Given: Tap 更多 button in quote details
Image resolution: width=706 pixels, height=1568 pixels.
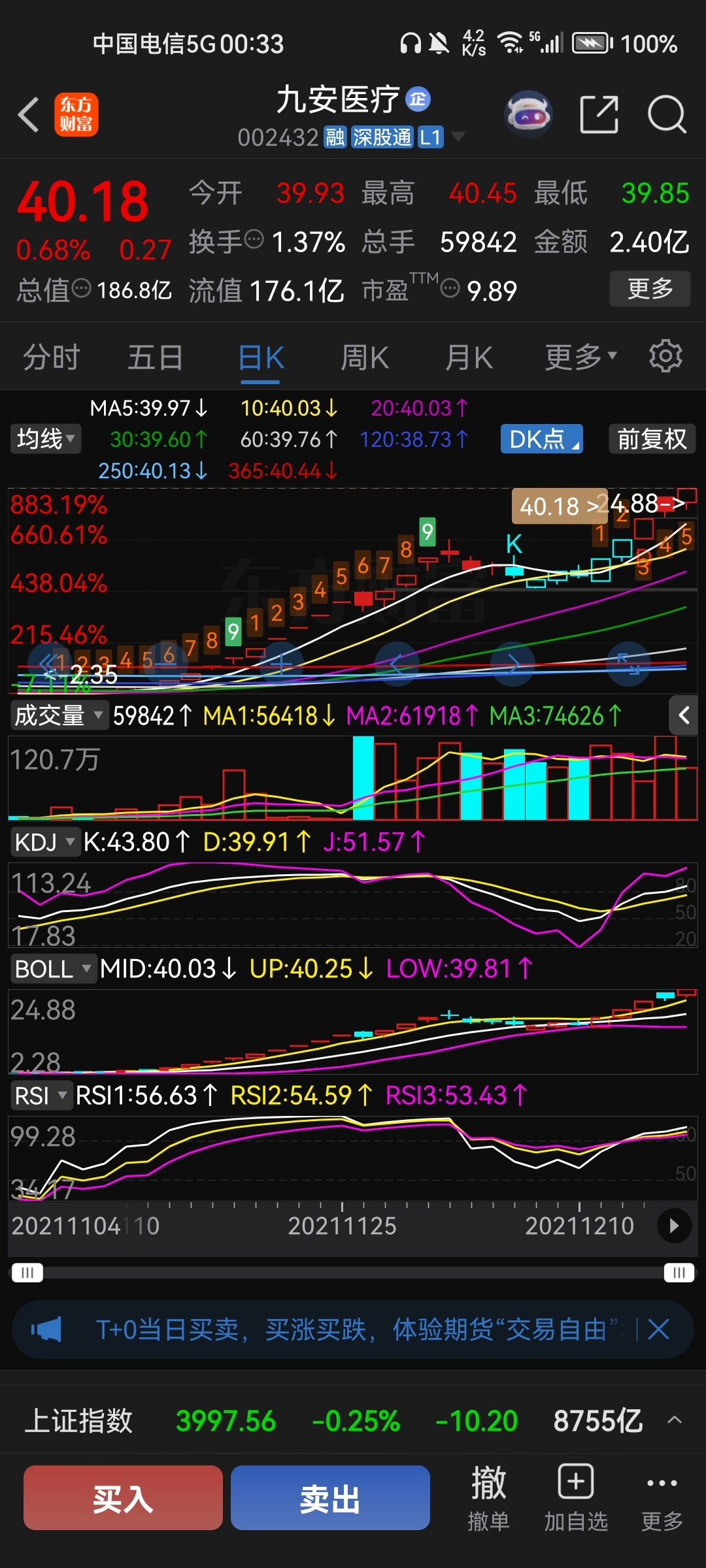Looking at the screenshot, I should coord(650,288).
